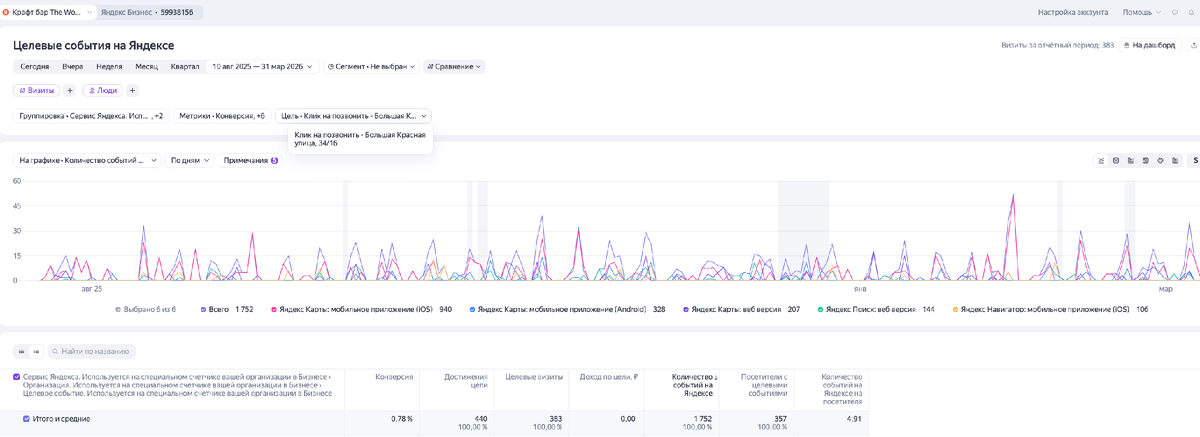This screenshot has height=437, width=1200.
Task: Click tooltip 'Клик на позвонить - Большая Красная улица'
Action: pos(360,138)
